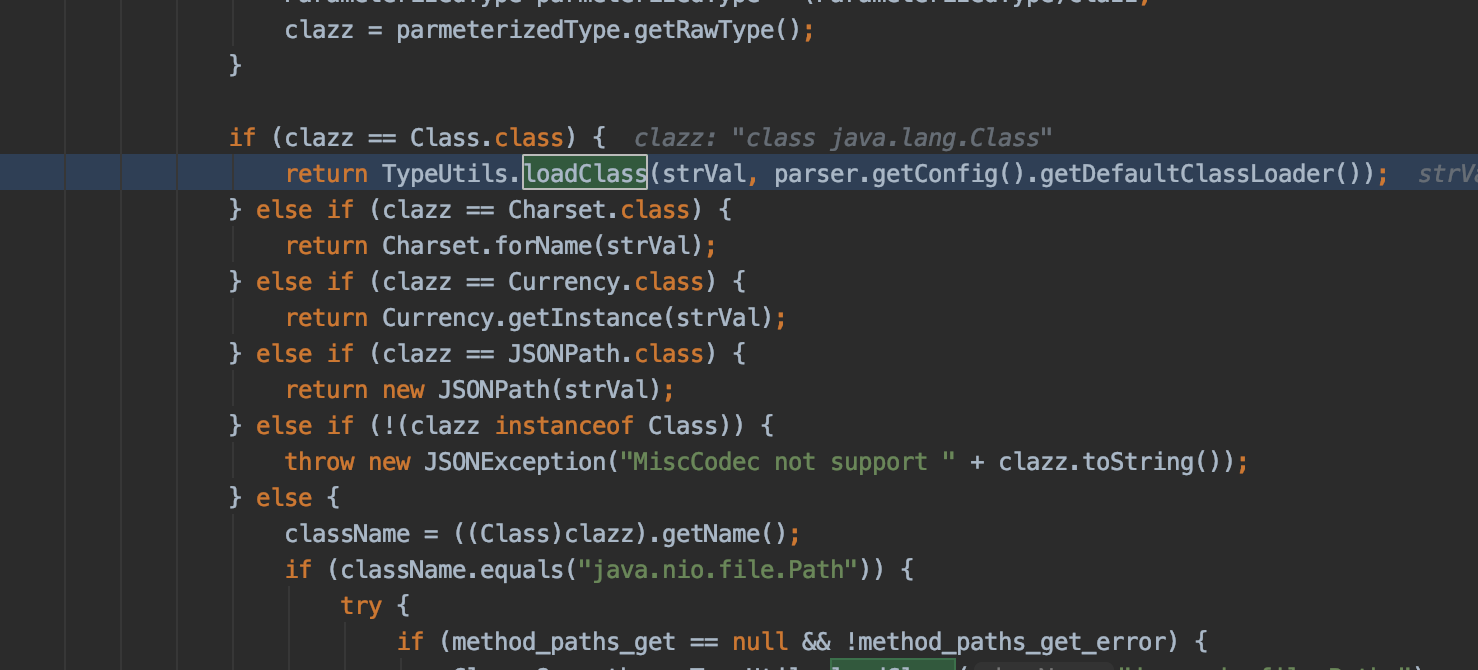Click the highlighted loadClass method call

pos(585,174)
